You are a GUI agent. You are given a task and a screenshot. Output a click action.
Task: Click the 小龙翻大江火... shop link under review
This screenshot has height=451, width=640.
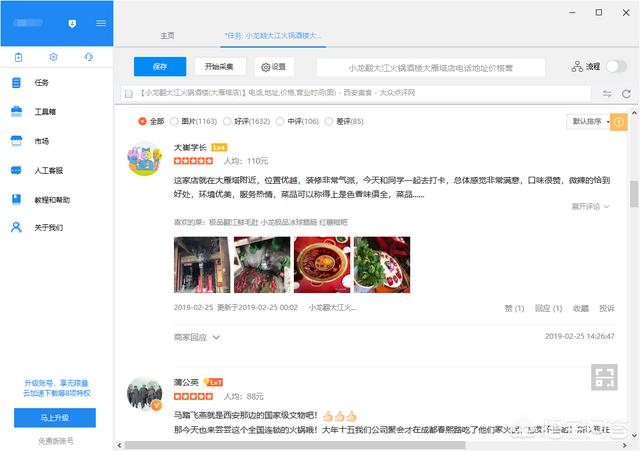[x=333, y=308]
